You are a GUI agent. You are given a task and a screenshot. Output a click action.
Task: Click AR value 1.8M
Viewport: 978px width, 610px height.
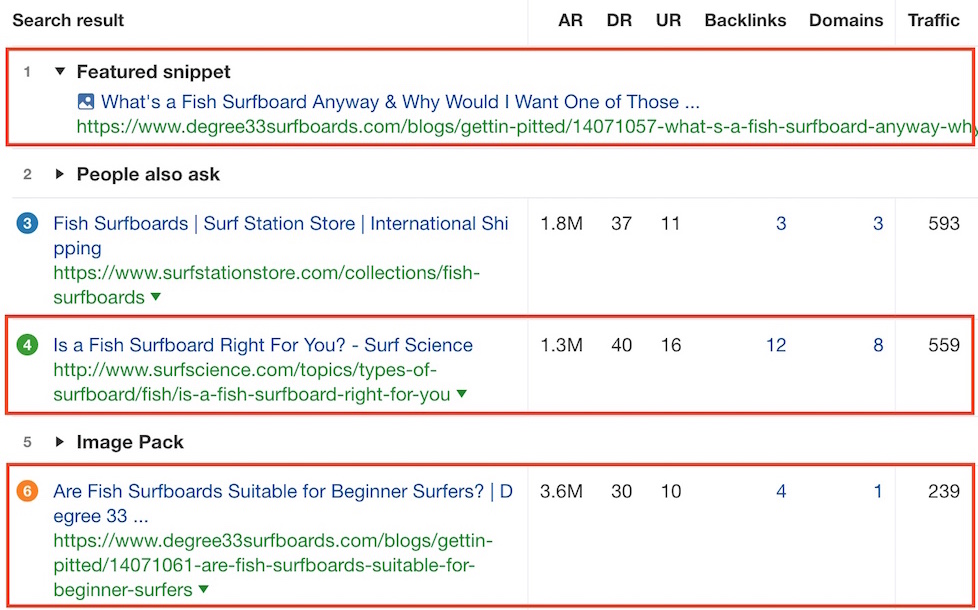[561, 223]
